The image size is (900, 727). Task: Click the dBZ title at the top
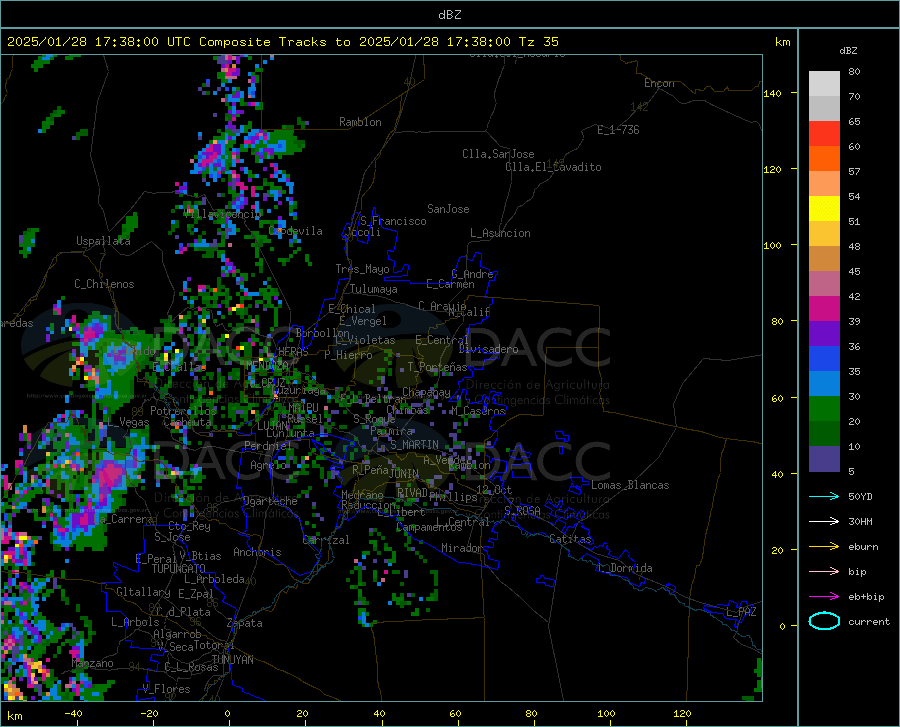coord(449,15)
